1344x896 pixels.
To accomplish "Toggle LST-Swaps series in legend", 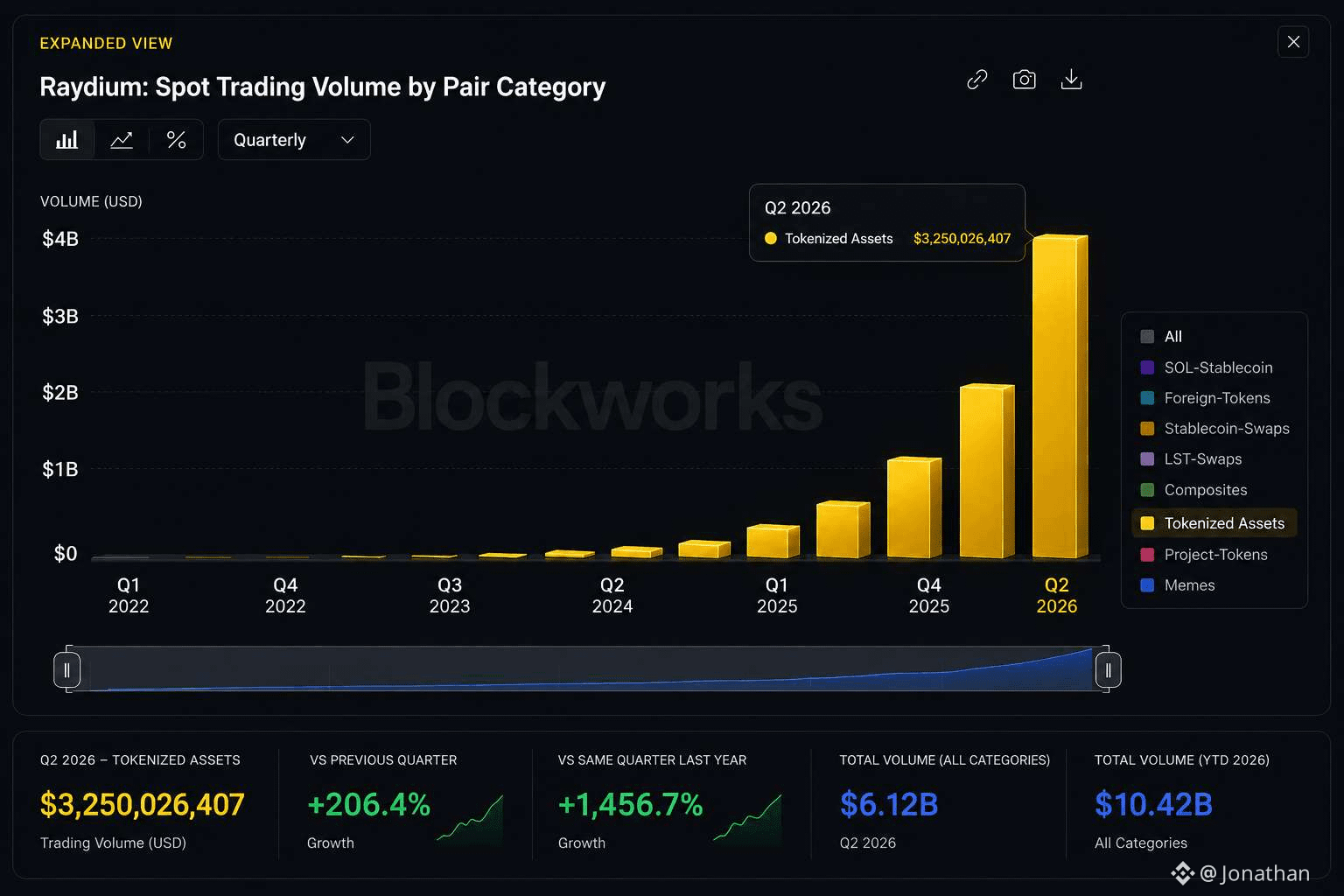I will coord(1191,459).
